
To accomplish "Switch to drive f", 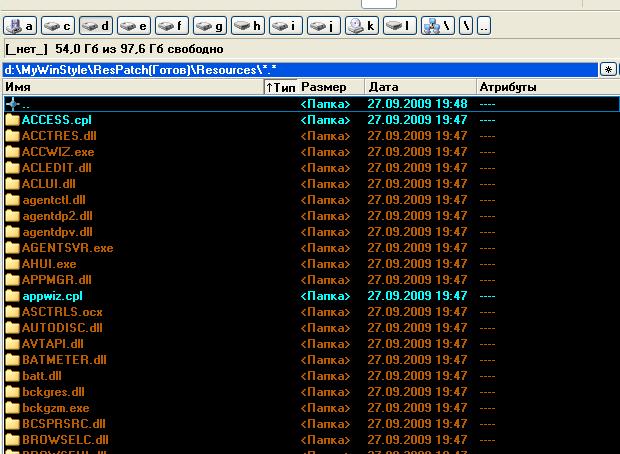I will click(x=172, y=26).
